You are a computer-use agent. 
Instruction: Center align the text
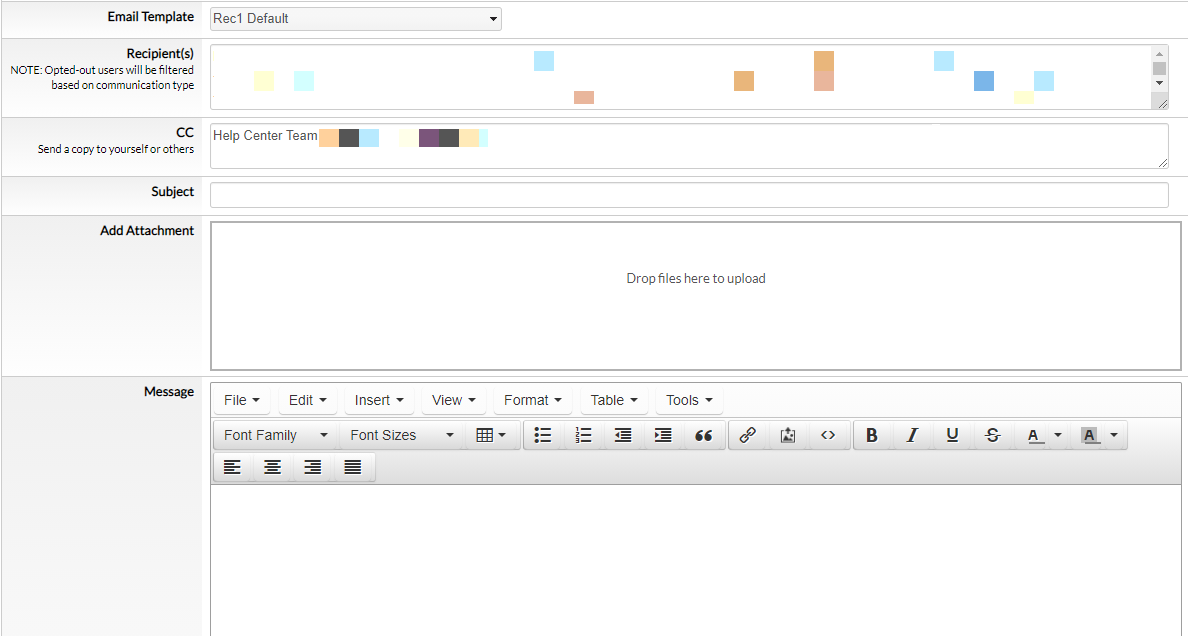pos(272,467)
